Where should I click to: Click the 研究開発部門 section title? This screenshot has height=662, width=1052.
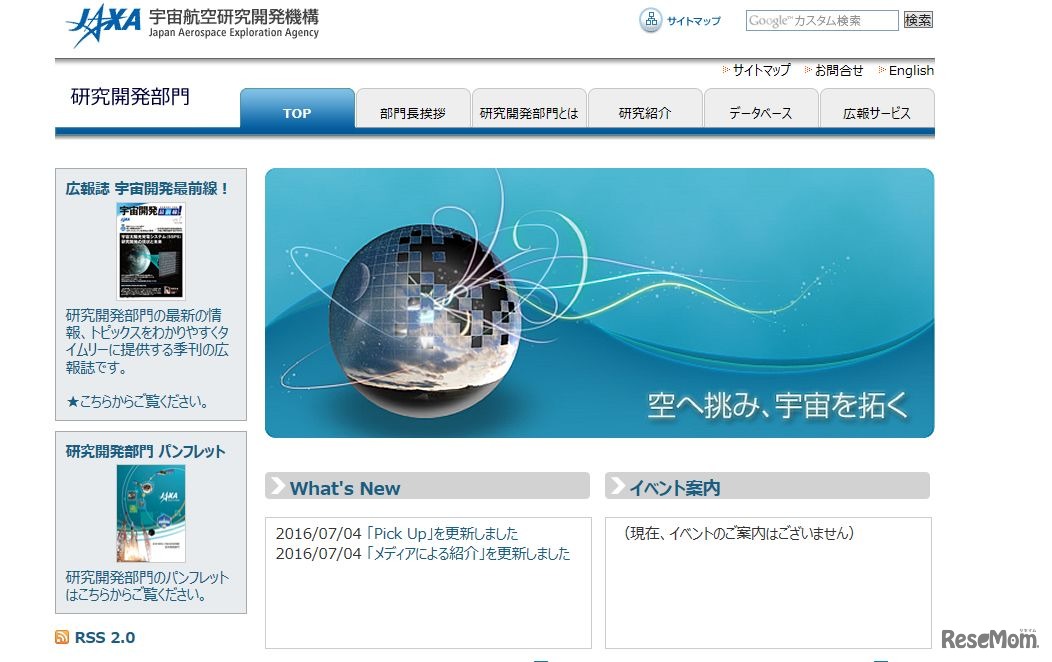point(130,97)
